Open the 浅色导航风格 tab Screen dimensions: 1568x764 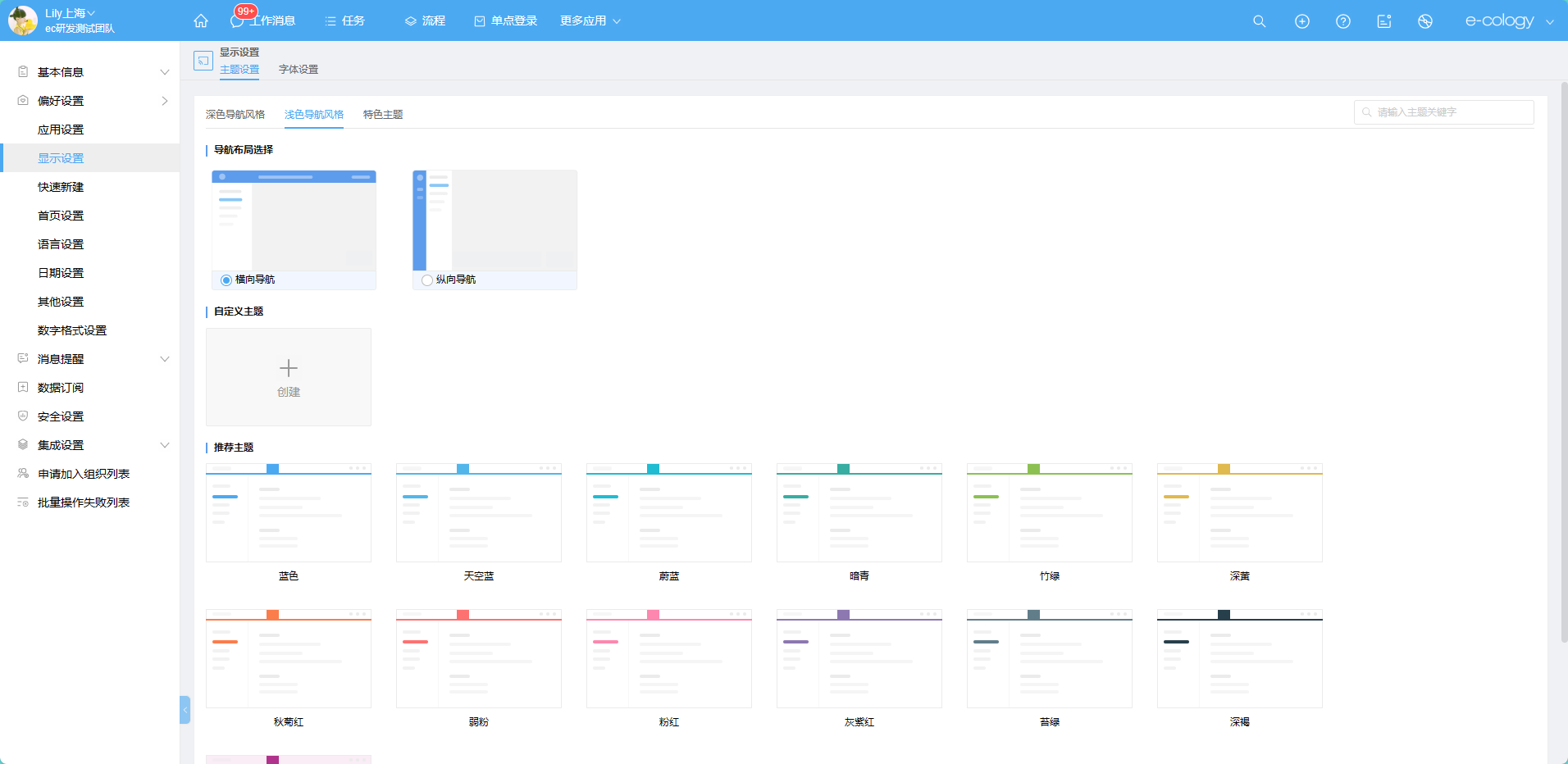(x=314, y=115)
